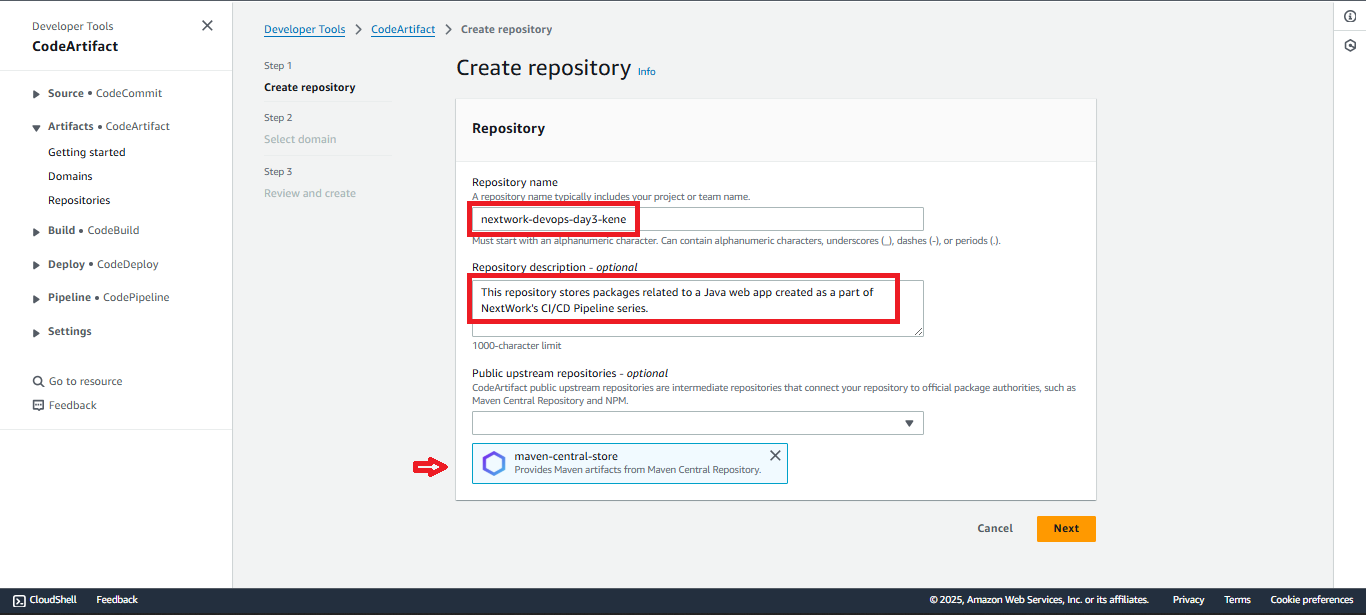Open Cookie preferences in the footer

[x=1312, y=600]
